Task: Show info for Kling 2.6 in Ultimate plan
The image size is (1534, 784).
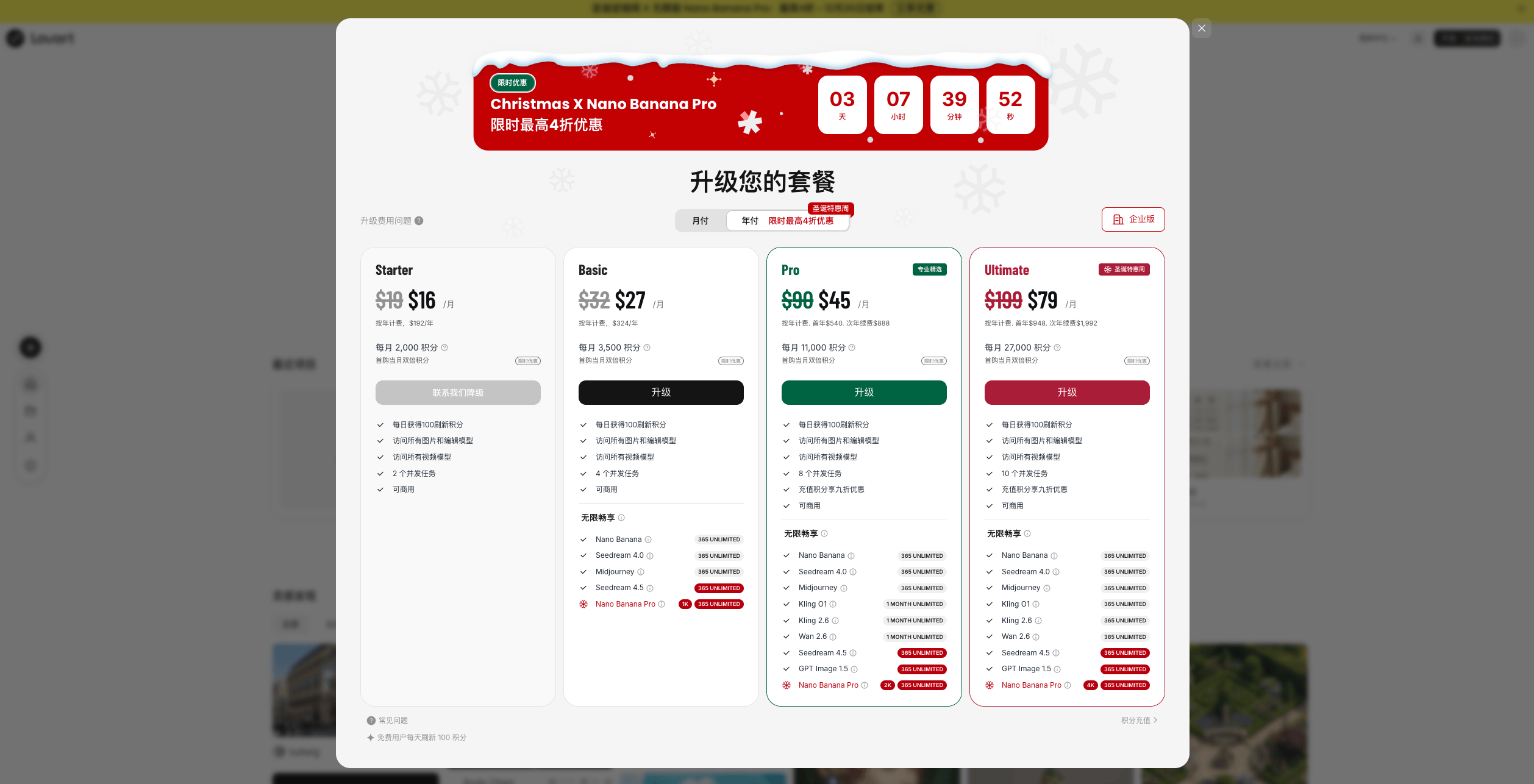Action: [1038, 621]
